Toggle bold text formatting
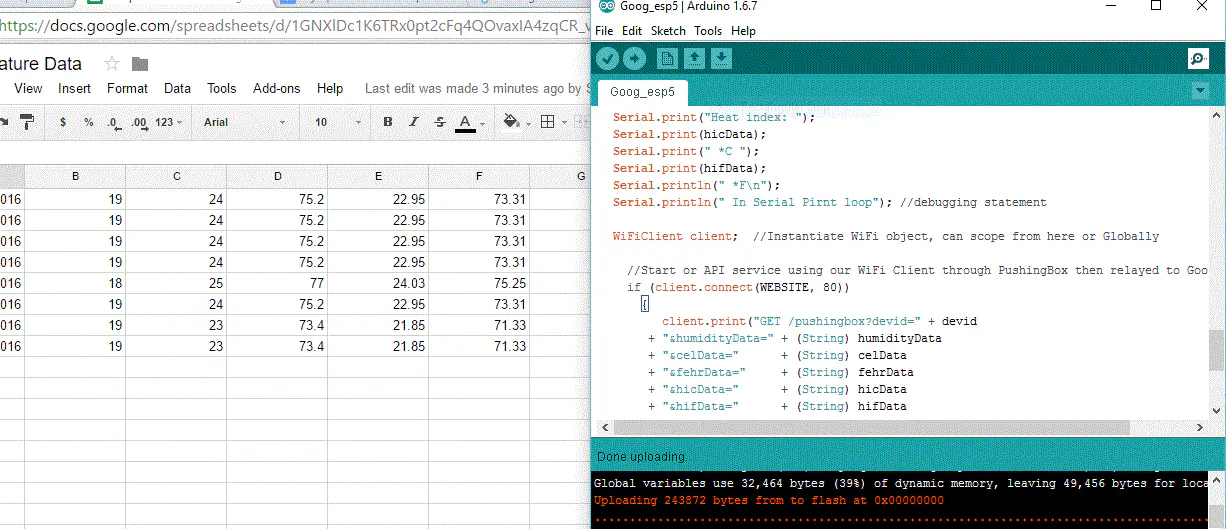Screen dimensions: 1226x529 tap(388, 122)
